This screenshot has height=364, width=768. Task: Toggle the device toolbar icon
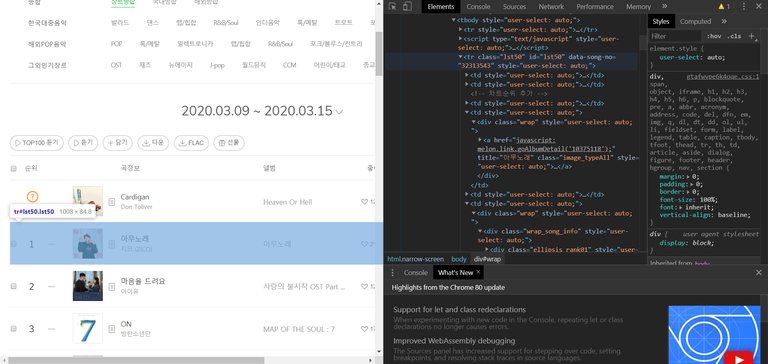[x=407, y=6]
